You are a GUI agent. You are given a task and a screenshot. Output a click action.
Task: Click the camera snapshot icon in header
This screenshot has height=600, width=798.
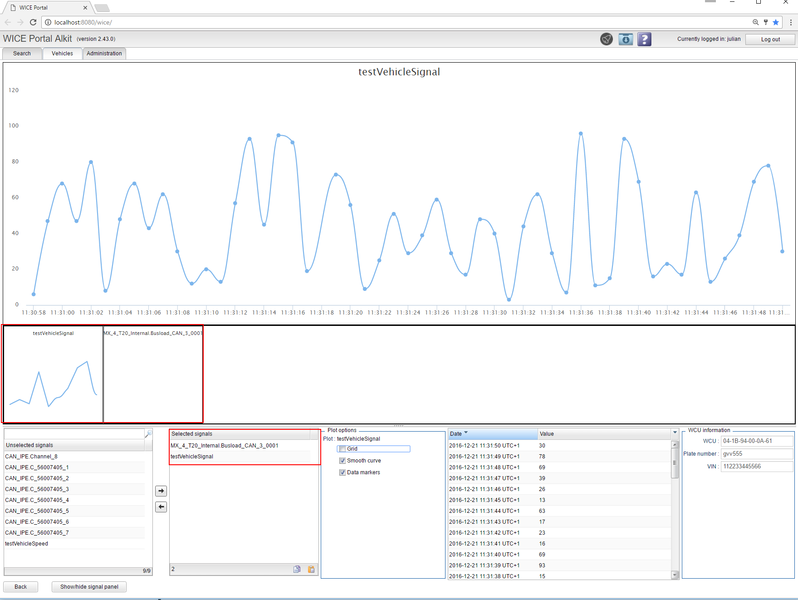tap(625, 39)
